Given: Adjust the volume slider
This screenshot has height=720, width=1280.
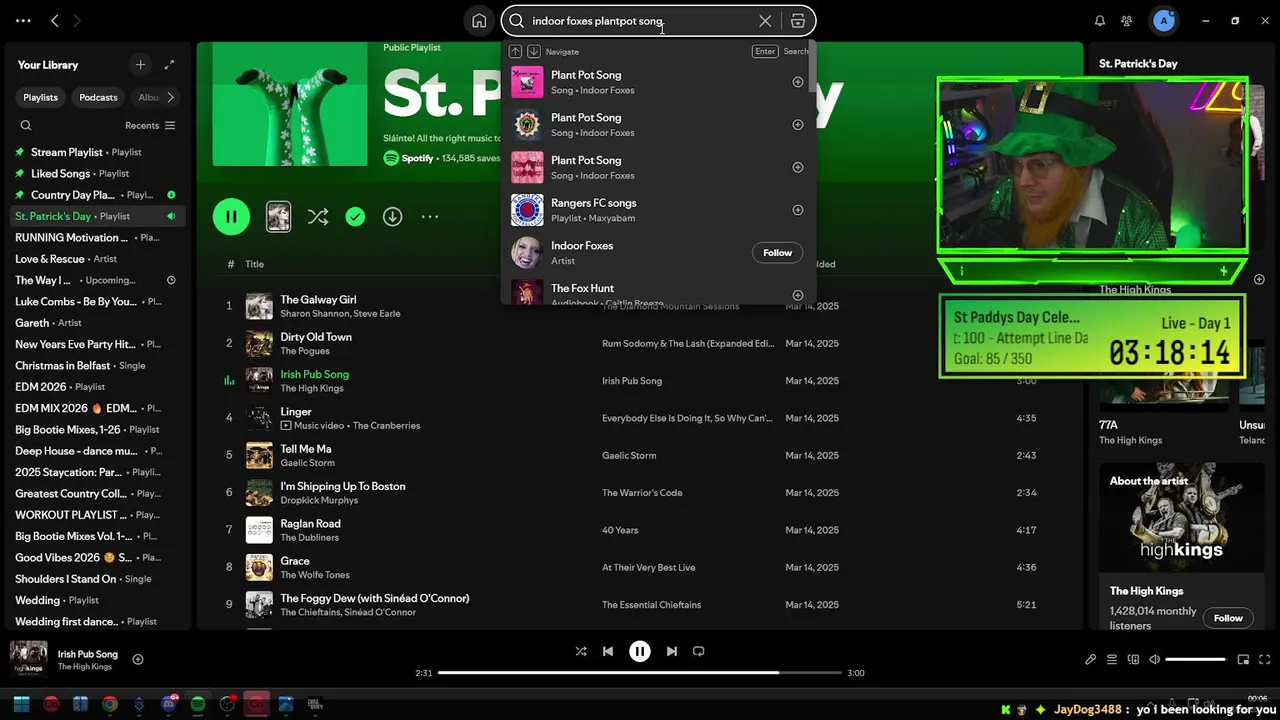Looking at the screenshot, I should coord(1195,659).
